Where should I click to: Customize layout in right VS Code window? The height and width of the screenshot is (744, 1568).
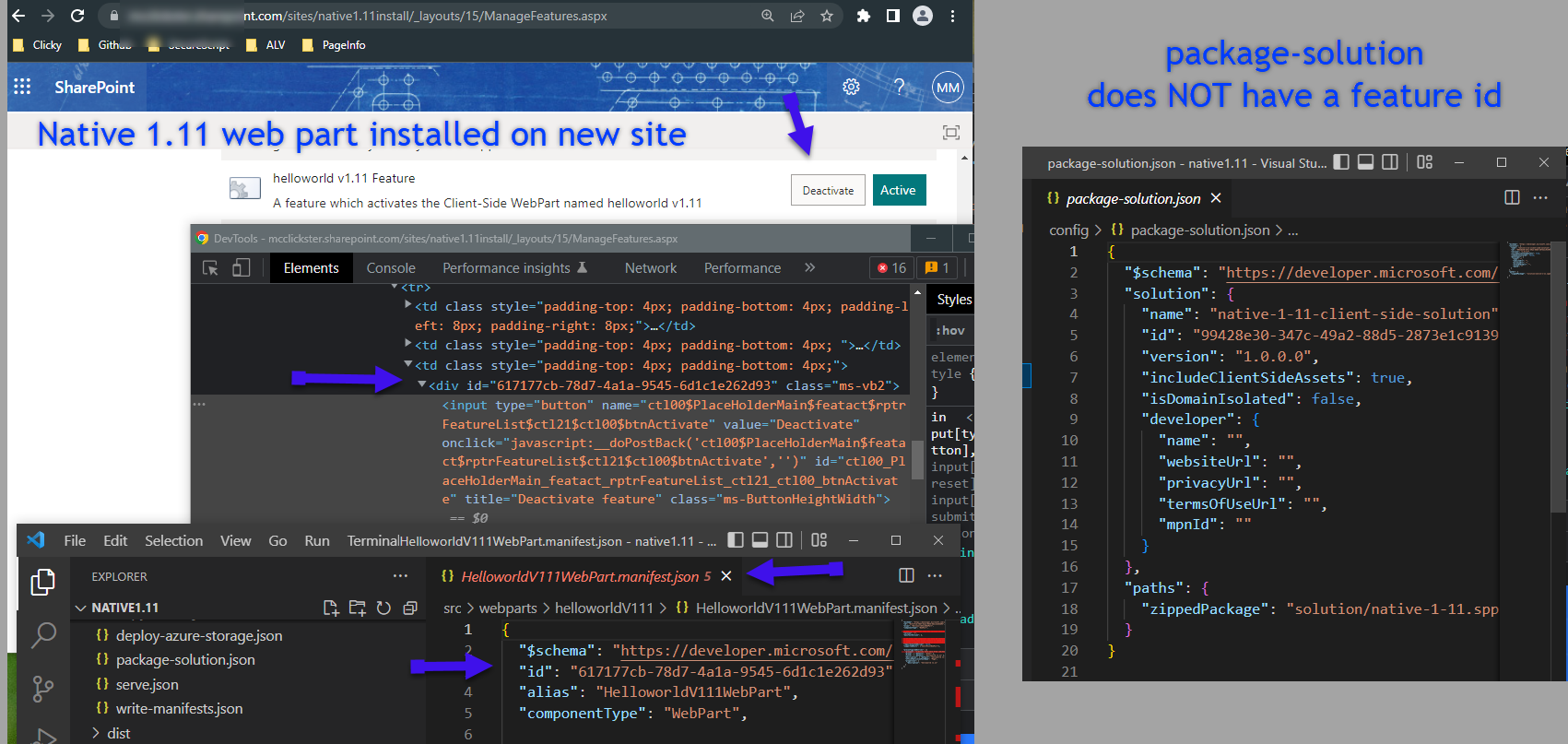pyautogui.click(x=1425, y=162)
